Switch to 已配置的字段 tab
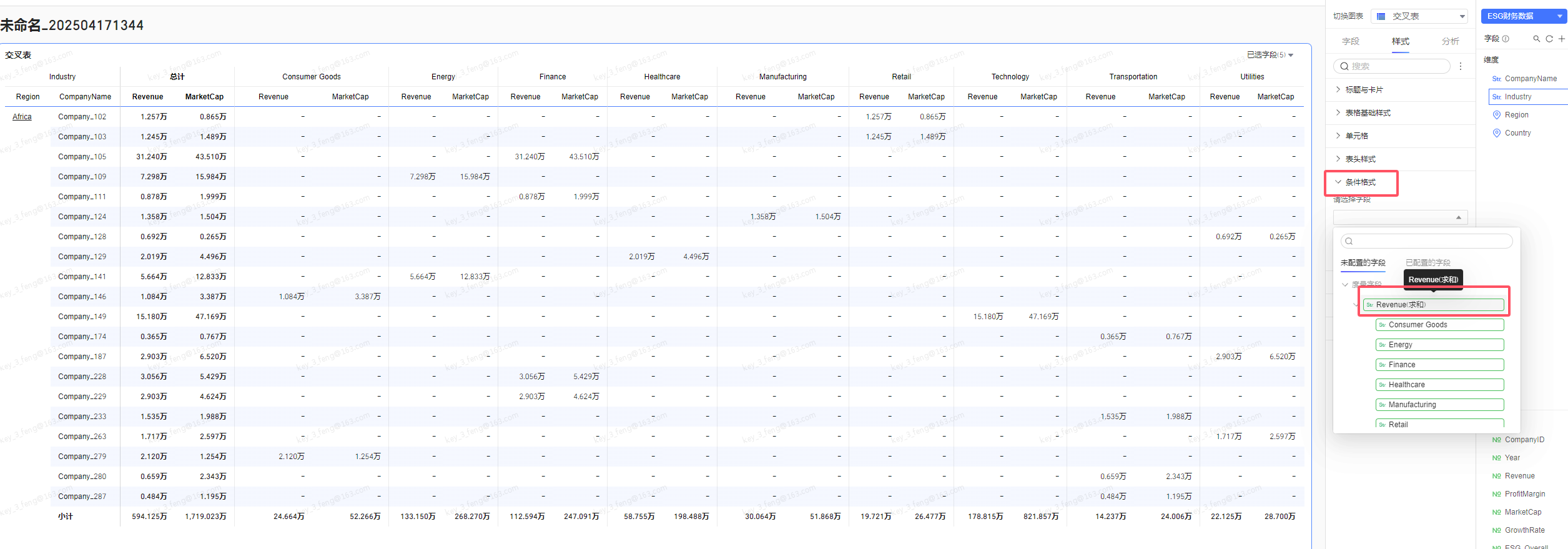Image resolution: width=1568 pixels, height=549 pixels. point(1428,263)
